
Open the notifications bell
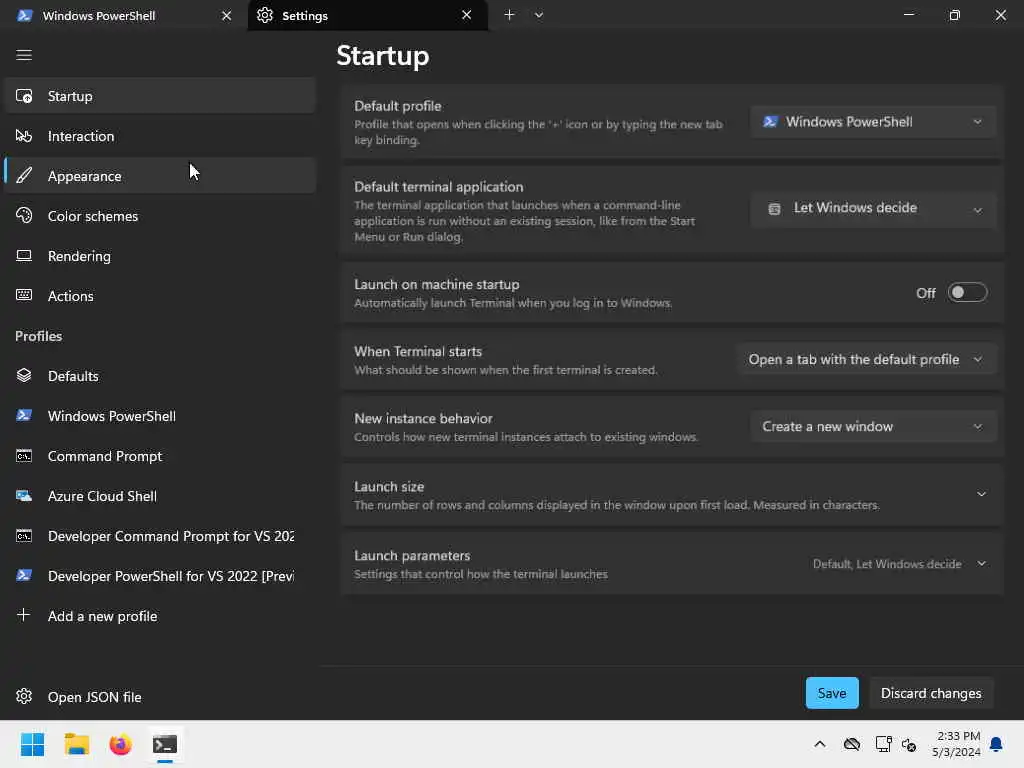pyautogui.click(x=997, y=744)
